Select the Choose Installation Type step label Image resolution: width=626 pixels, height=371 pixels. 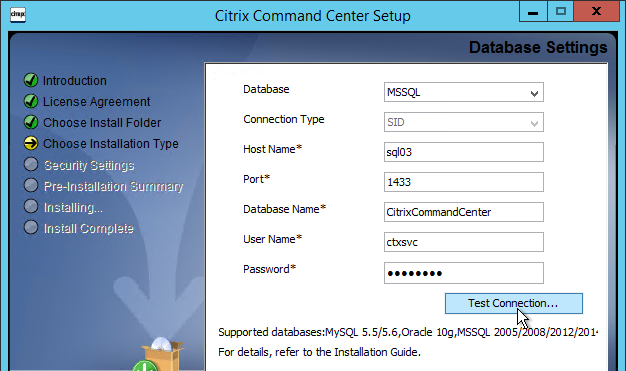111,144
